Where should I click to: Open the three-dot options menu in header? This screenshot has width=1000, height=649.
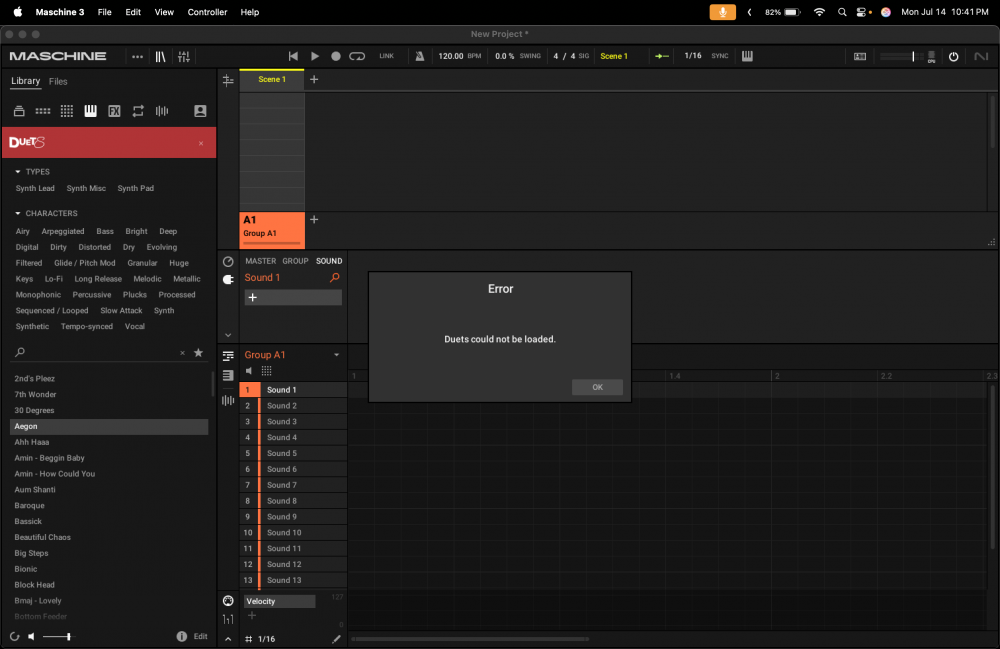[x=137, y=57]
